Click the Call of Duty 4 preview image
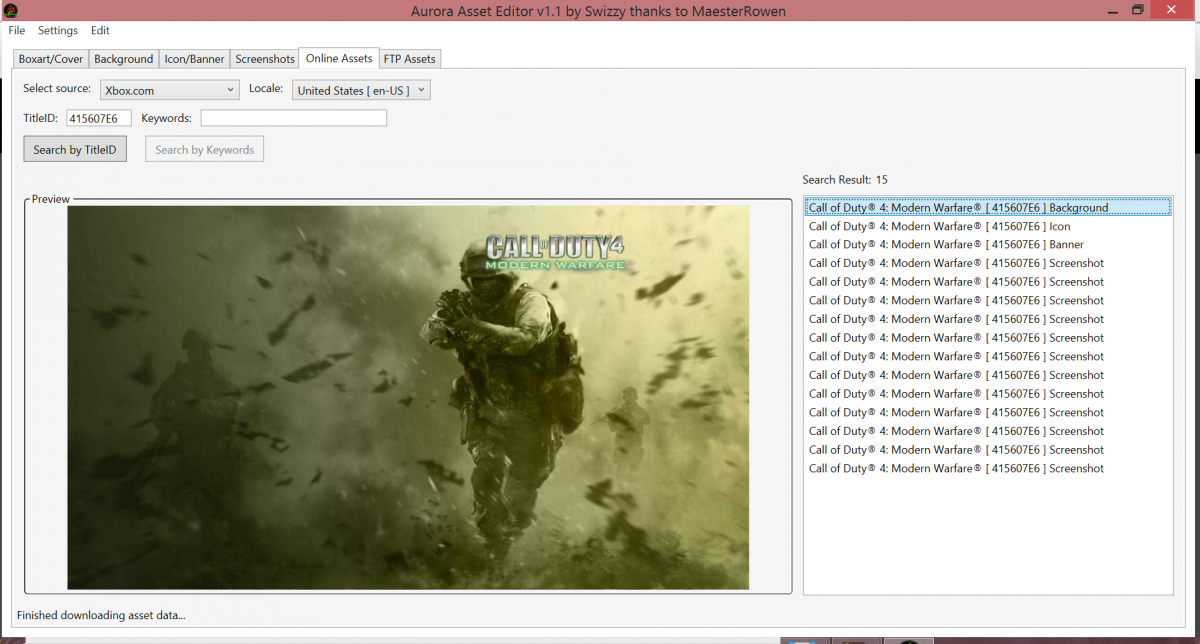 [x=408, y=397]
